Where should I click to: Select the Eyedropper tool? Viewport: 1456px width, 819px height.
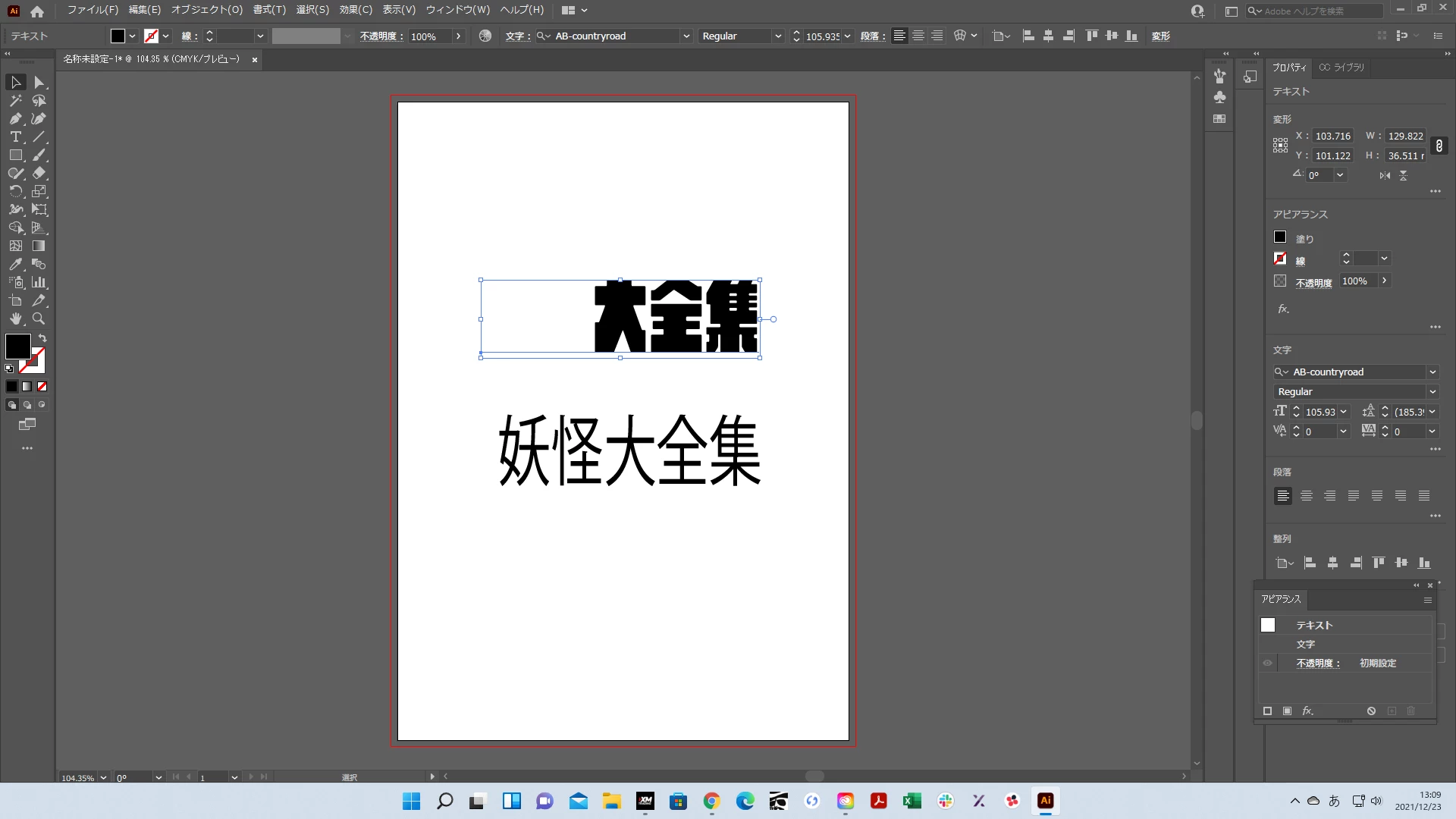tap(15, 265)
